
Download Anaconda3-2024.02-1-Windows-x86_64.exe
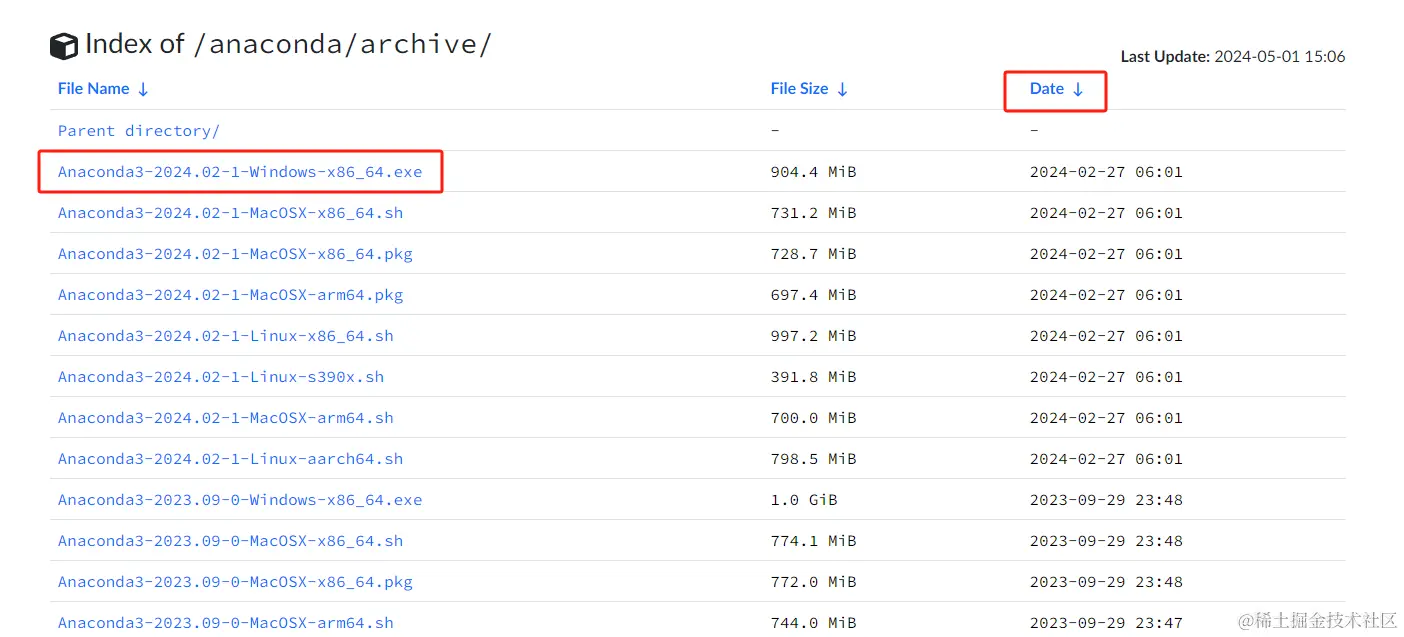click(240, 172)
